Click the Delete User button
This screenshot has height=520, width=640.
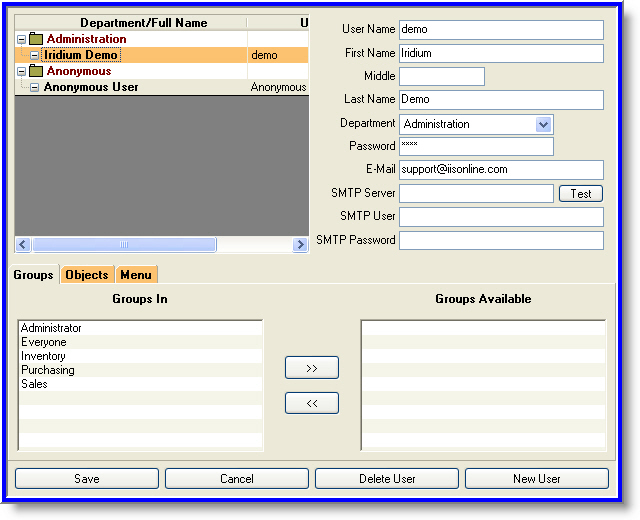pos(386,479)
